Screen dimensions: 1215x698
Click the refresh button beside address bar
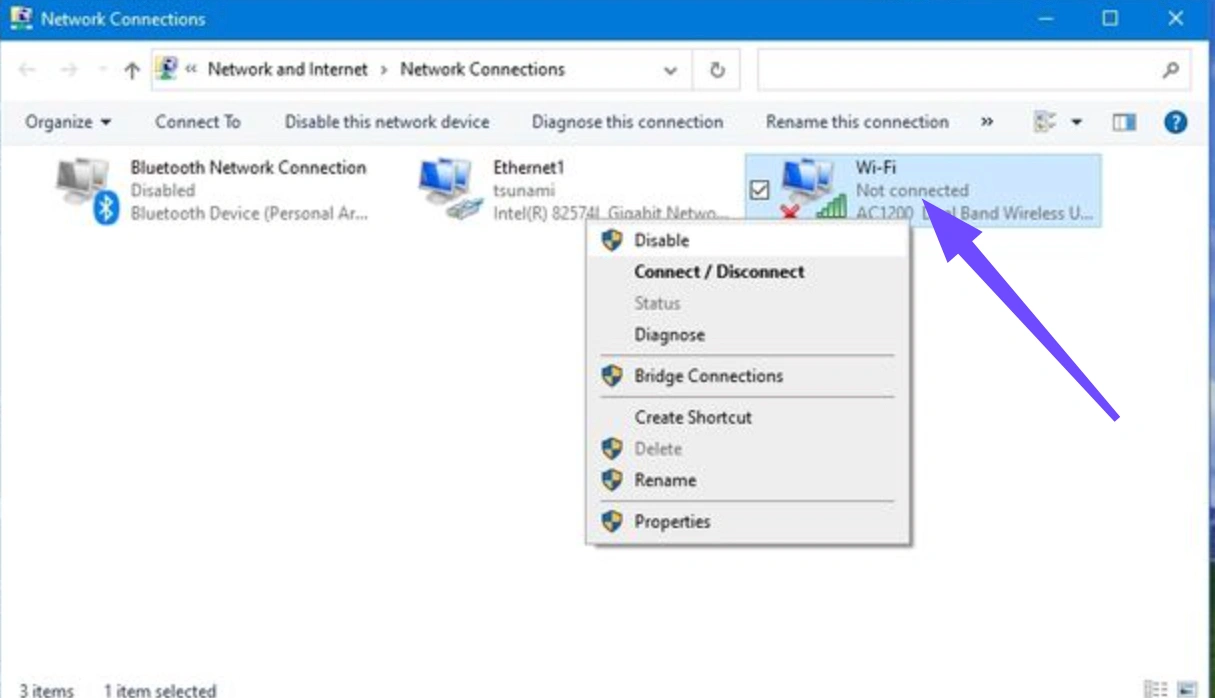tap(717, 70)
